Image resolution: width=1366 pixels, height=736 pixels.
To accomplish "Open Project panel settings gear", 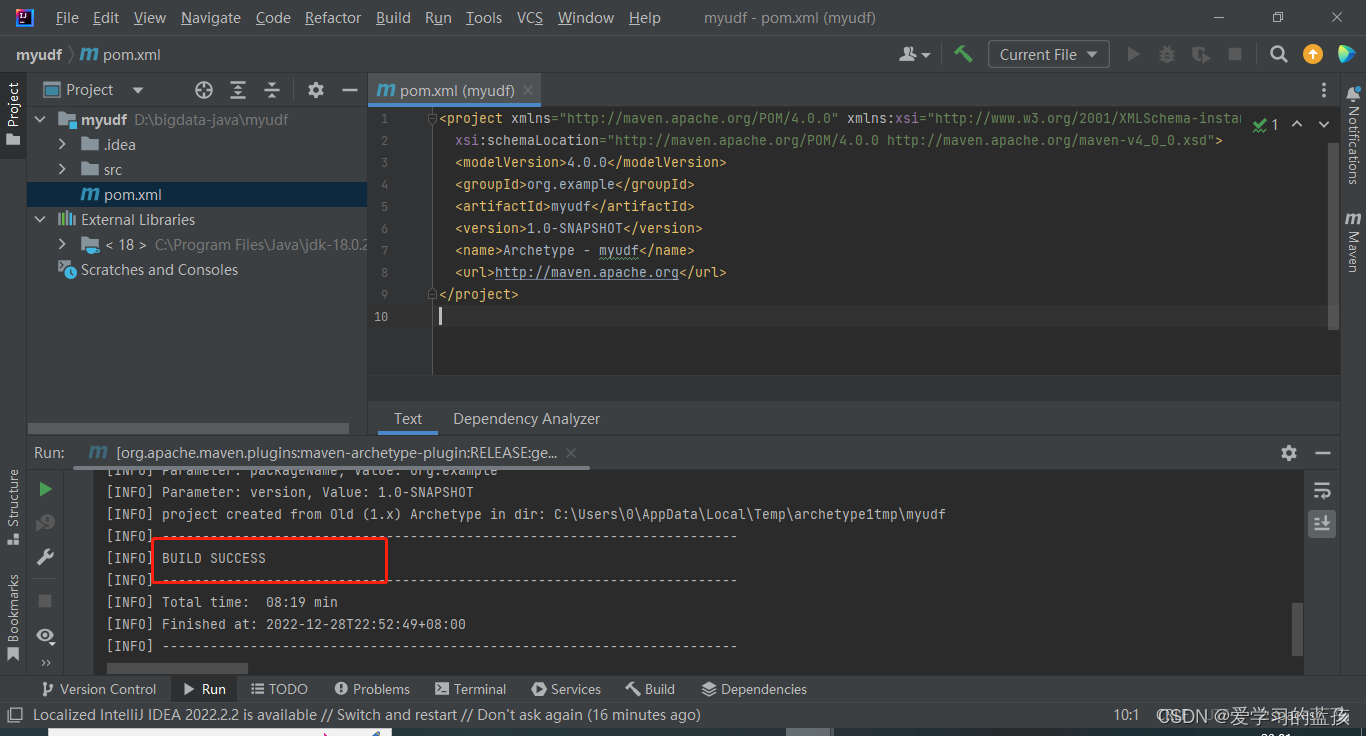I will tap(316, 90).
